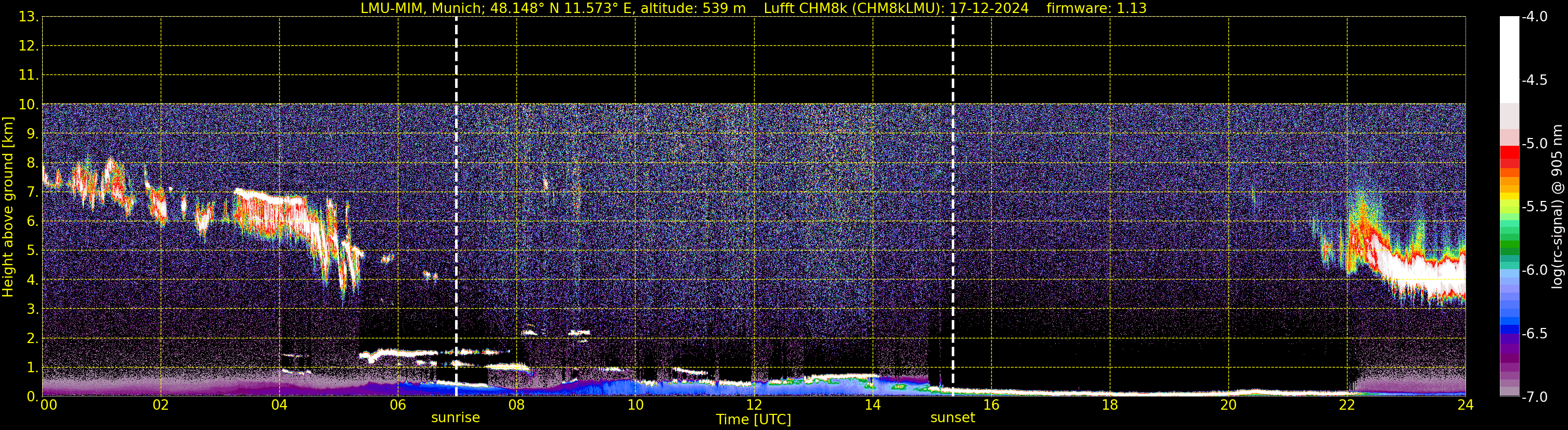
Task: Click the x-axis tick label '16'
Action: click(x=992, y=406)
